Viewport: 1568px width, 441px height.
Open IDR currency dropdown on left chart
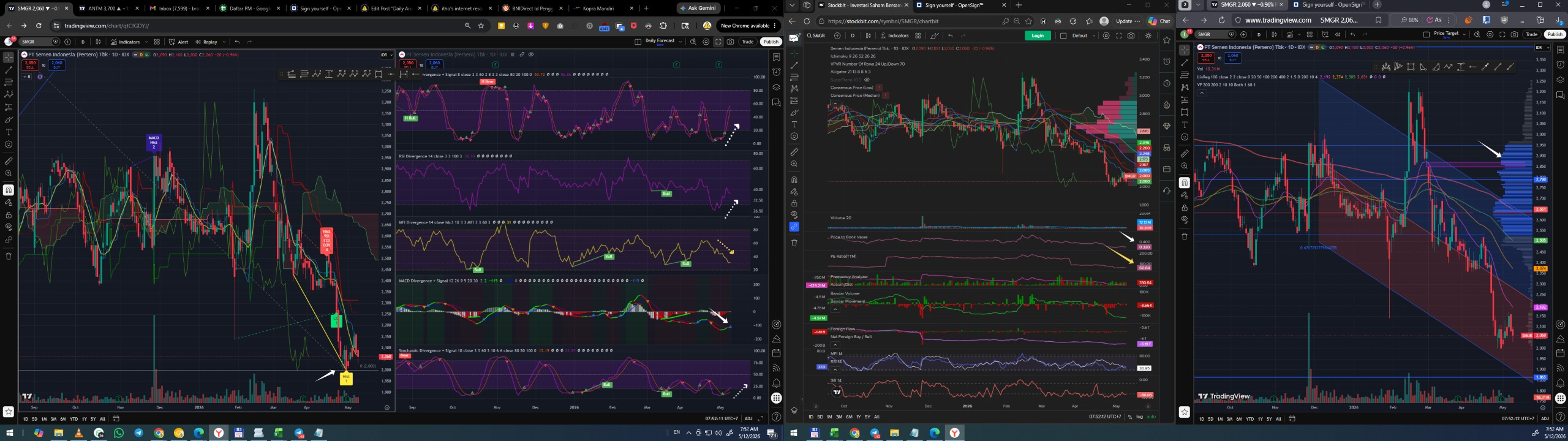pyautogui.click(x=386, y=55)
